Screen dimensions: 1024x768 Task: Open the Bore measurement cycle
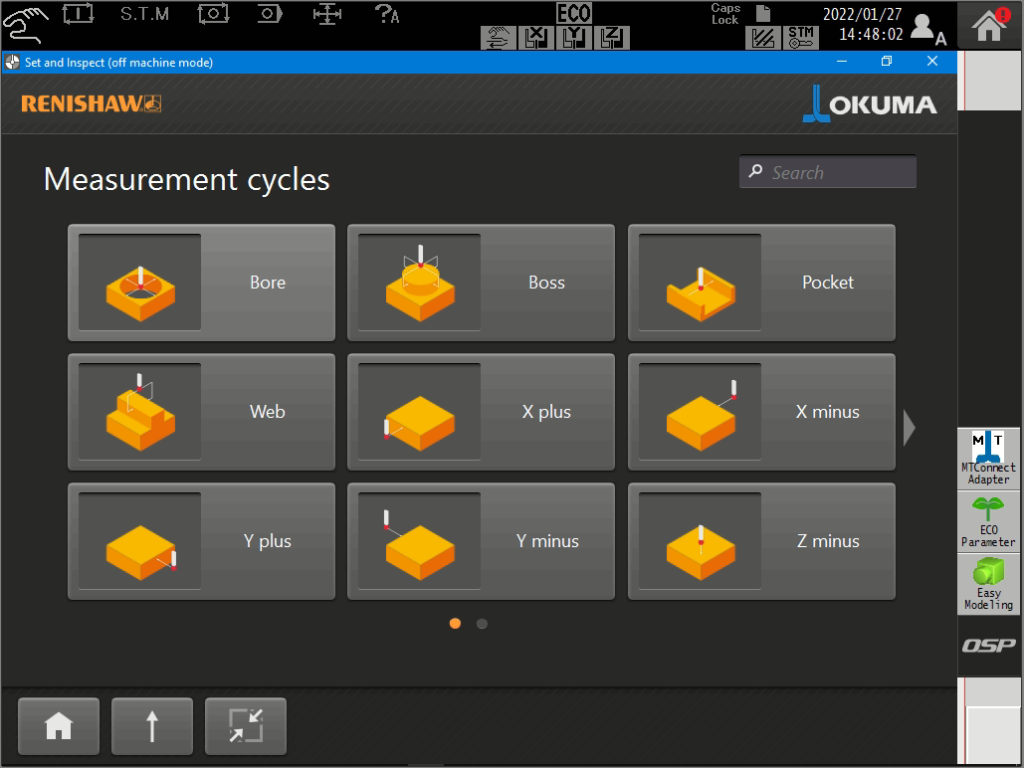201,282
